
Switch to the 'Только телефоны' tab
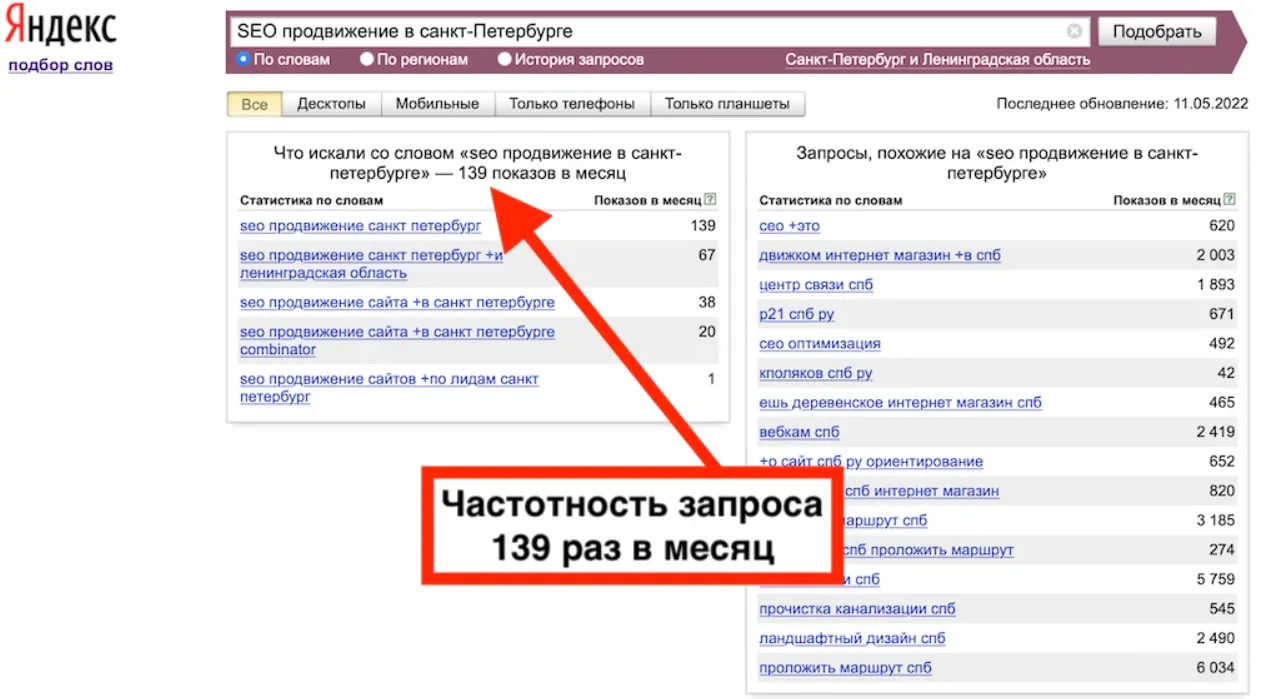(572, 104)
